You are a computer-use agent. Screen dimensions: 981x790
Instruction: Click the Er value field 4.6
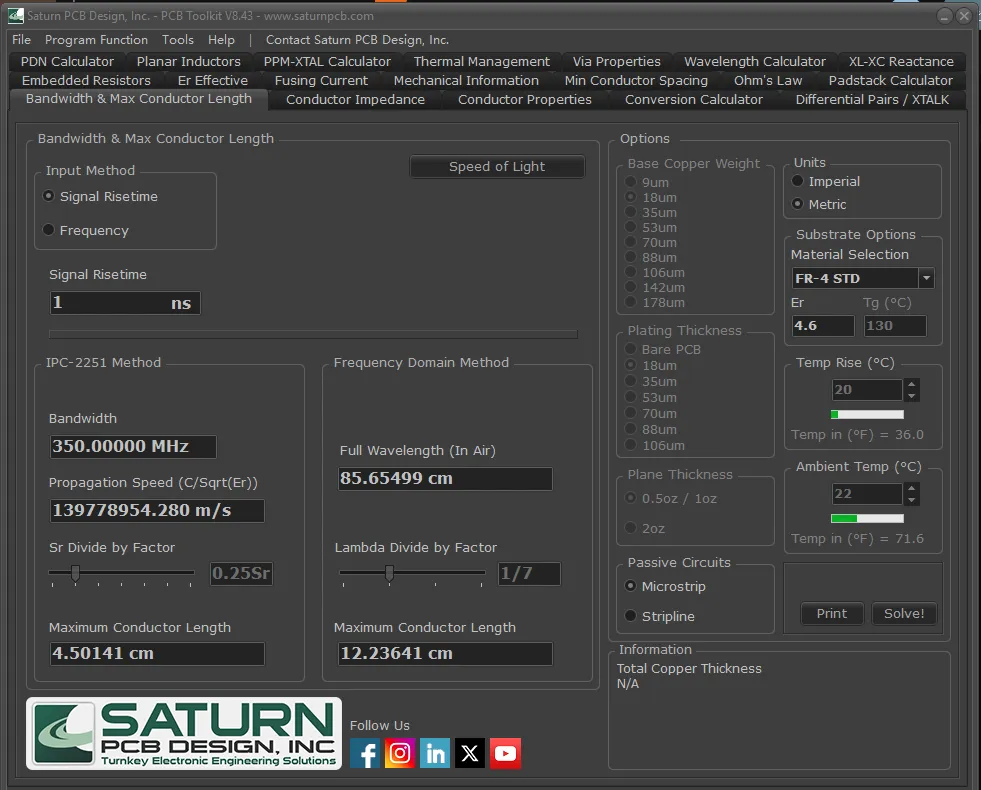click(822, 326)
